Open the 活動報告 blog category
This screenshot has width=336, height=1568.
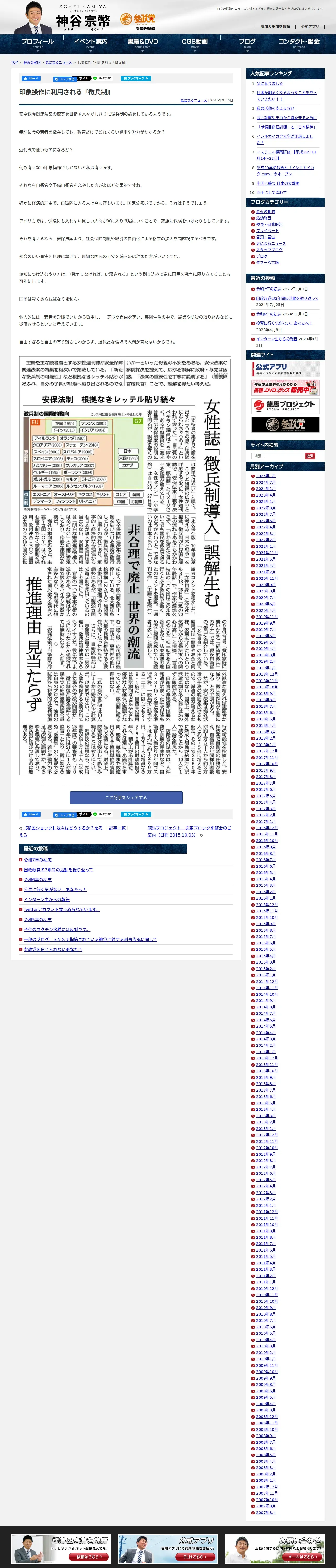click(x=264, y=218)
